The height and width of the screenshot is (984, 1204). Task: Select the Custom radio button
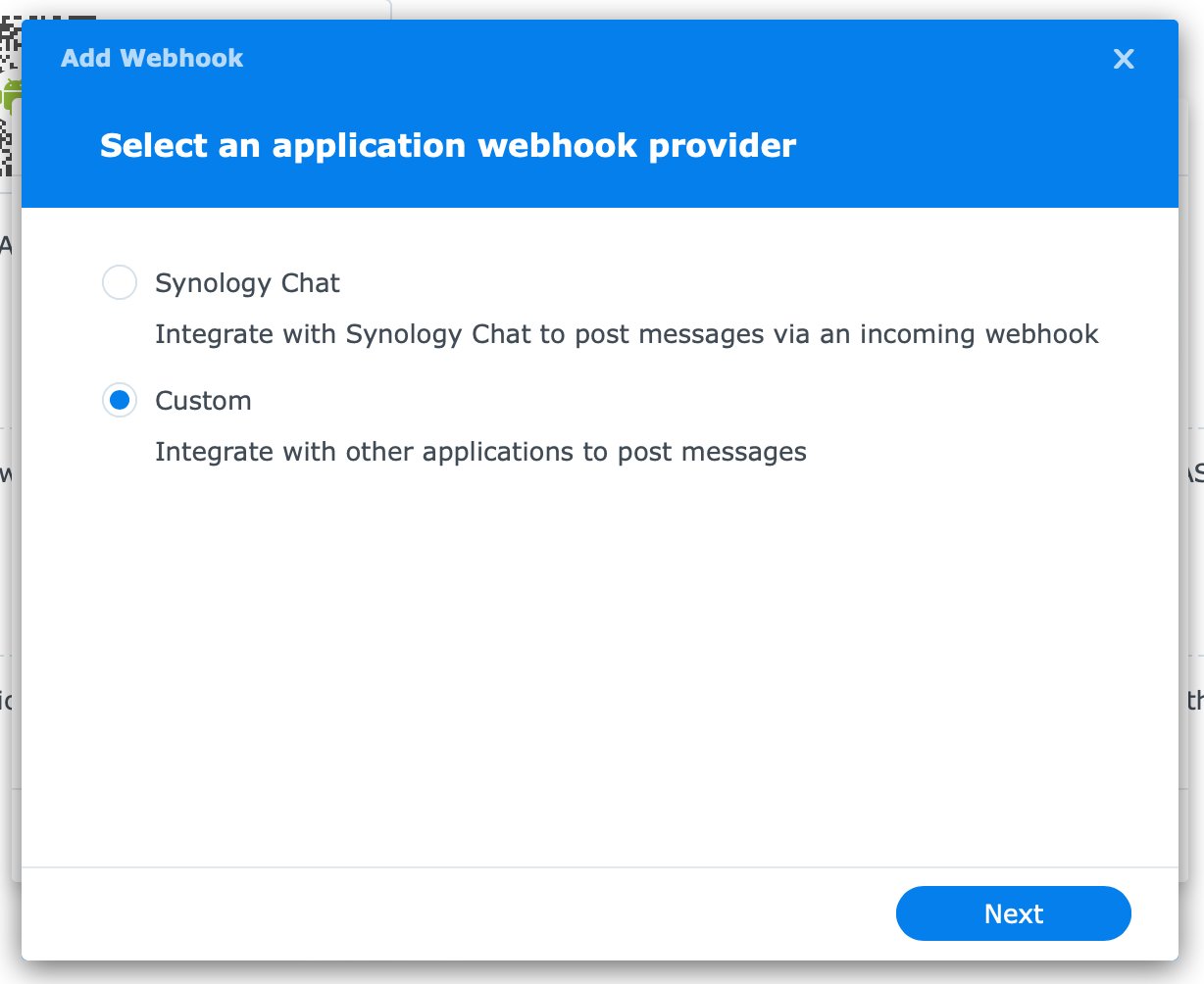click(120, 401)
